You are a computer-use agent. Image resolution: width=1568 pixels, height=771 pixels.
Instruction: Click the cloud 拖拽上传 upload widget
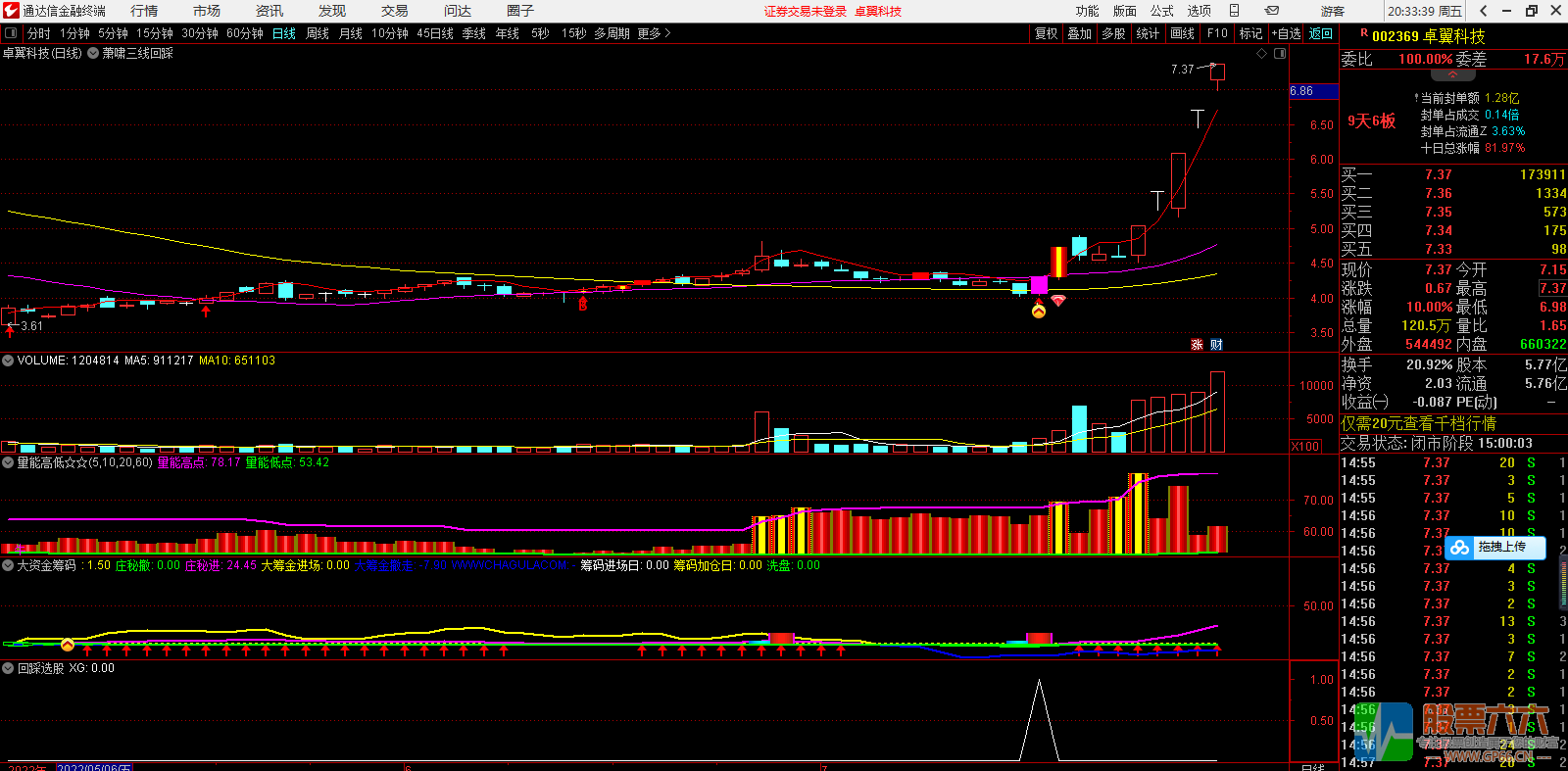point(1494,548)
